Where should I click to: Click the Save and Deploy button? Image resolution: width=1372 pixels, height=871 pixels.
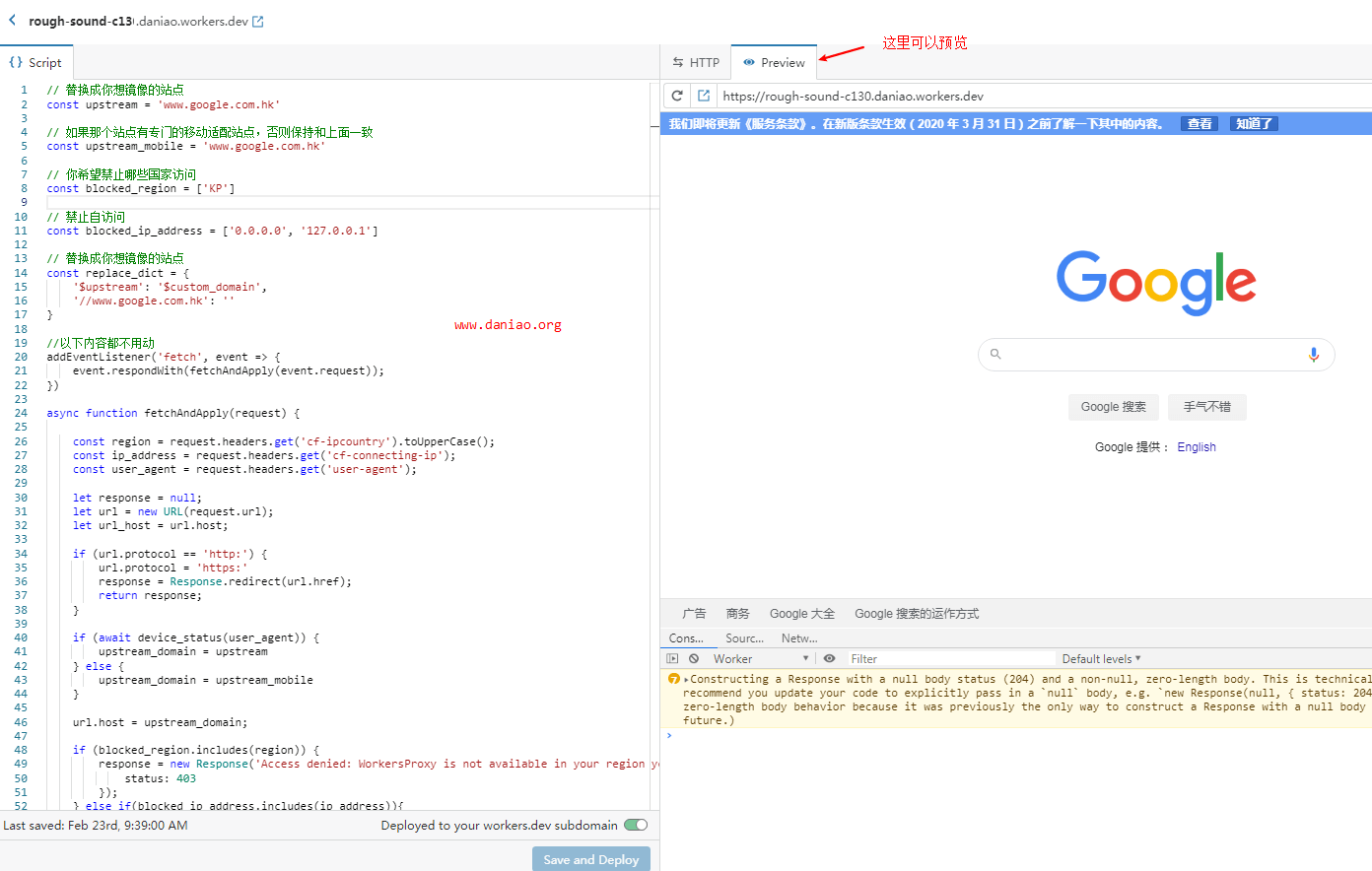[x=591, y=859]
